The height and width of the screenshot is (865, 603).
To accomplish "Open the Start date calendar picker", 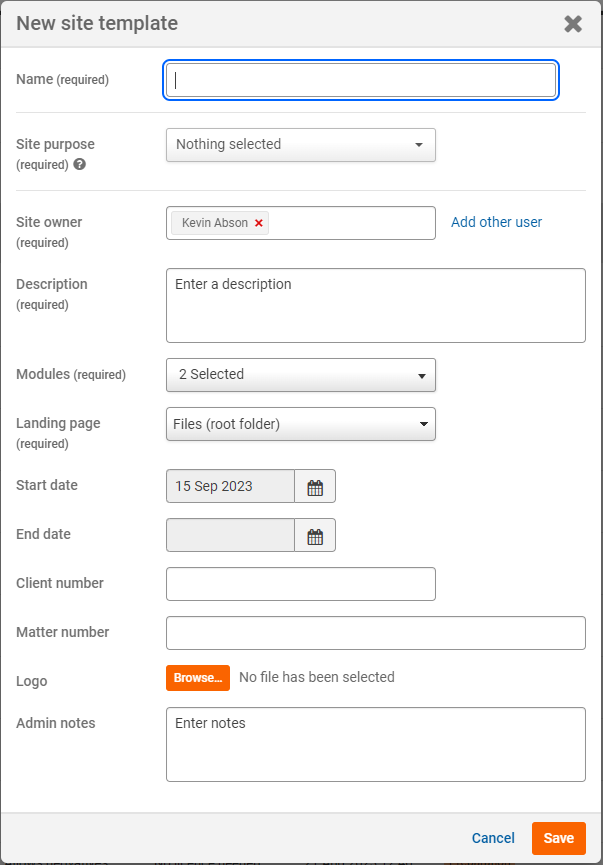I will click(315, 486).
